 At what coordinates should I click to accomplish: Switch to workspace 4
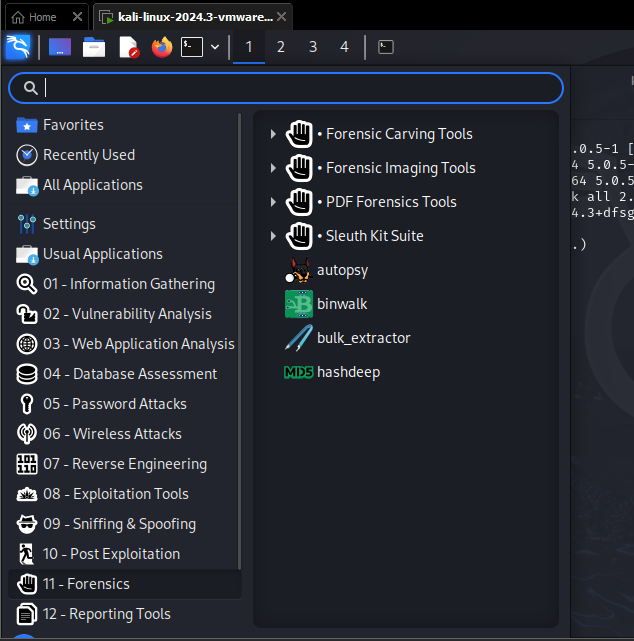[344, 47]
